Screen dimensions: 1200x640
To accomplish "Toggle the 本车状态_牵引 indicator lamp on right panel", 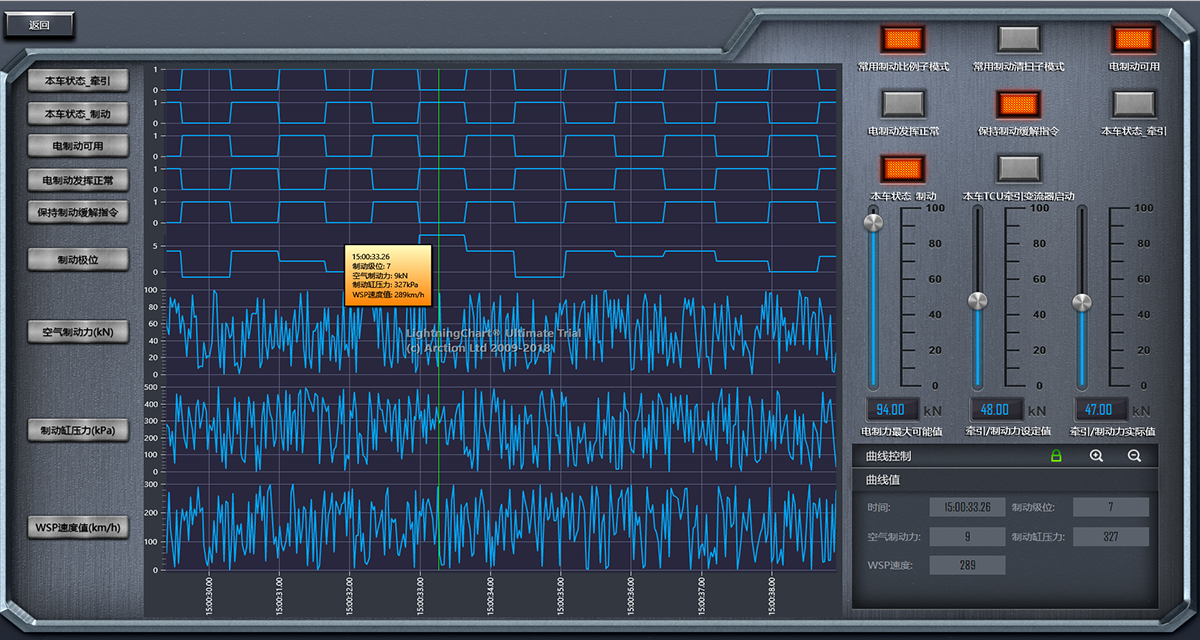I will (x=1134, y=104).
